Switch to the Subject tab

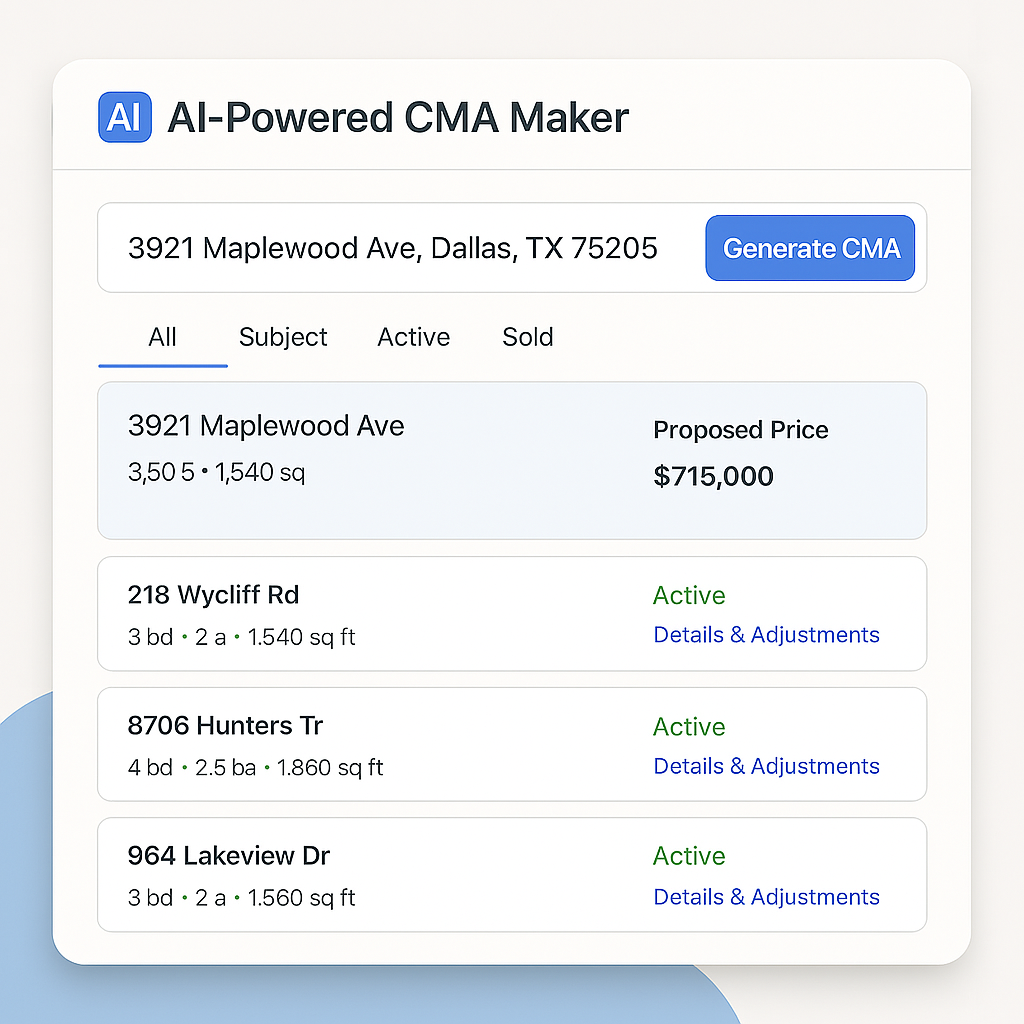pos(283,337)
